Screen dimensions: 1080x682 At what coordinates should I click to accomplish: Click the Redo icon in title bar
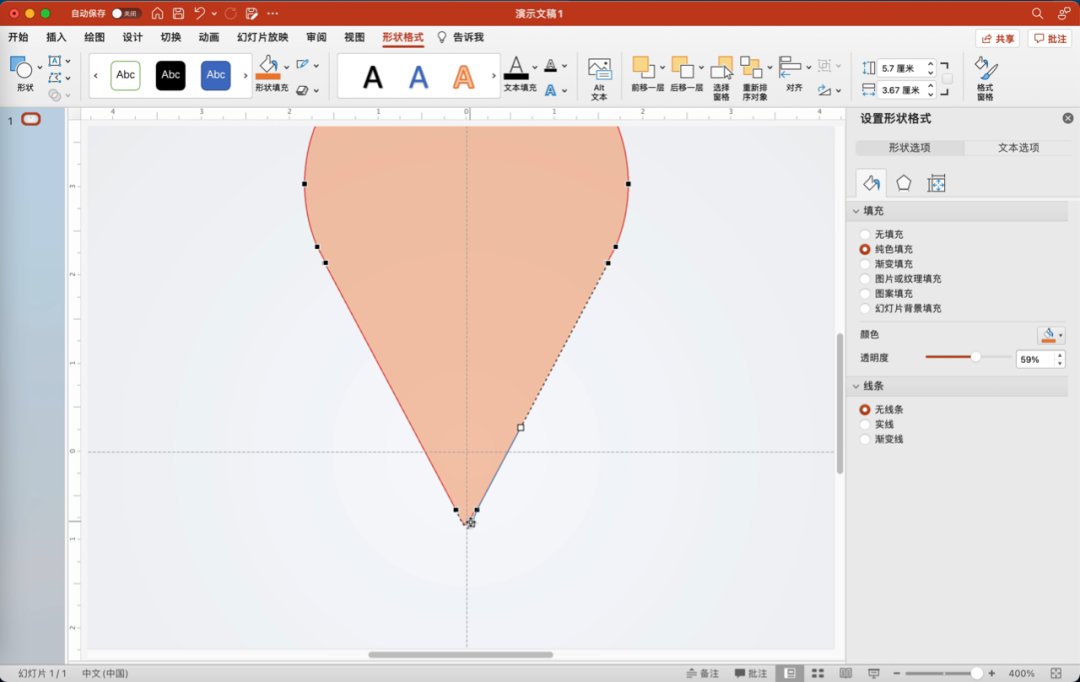[x=231, y=13]
